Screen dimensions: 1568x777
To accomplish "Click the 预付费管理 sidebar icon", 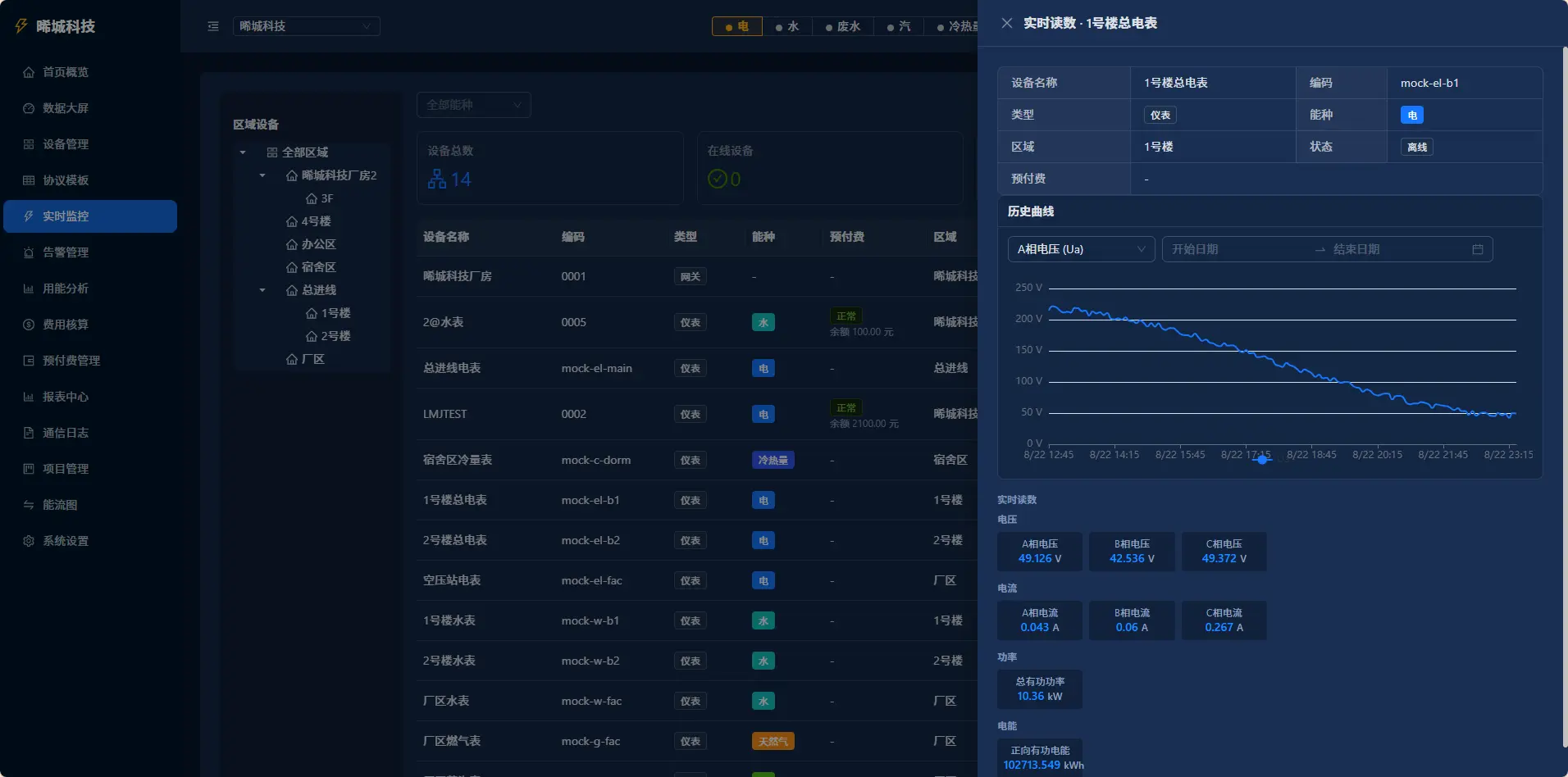I will tap(29, 361).
